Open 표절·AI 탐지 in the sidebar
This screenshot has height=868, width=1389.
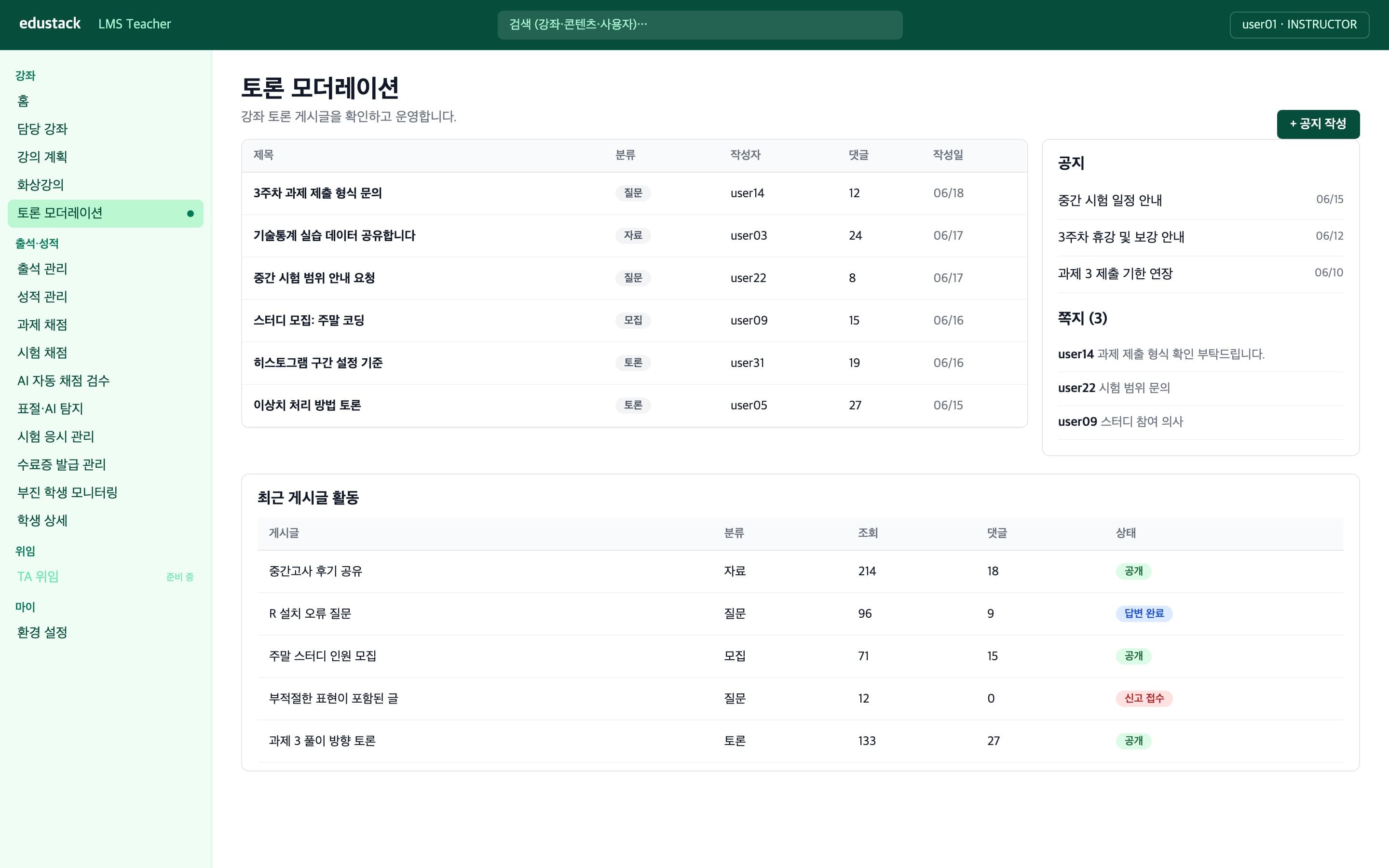point(106,409)
